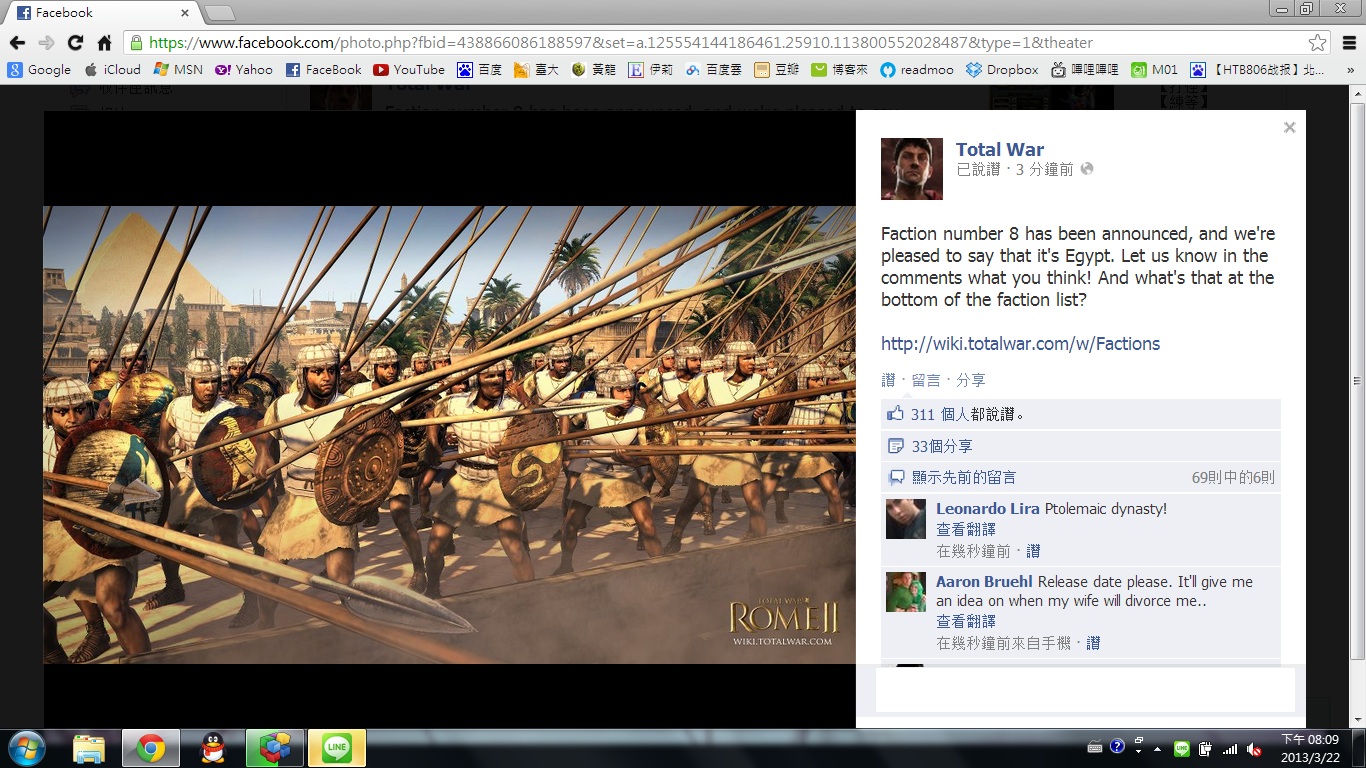Open Aaron Bruehl's profile link
Screen dimensions: 1366x768
[x=985, y=582]
